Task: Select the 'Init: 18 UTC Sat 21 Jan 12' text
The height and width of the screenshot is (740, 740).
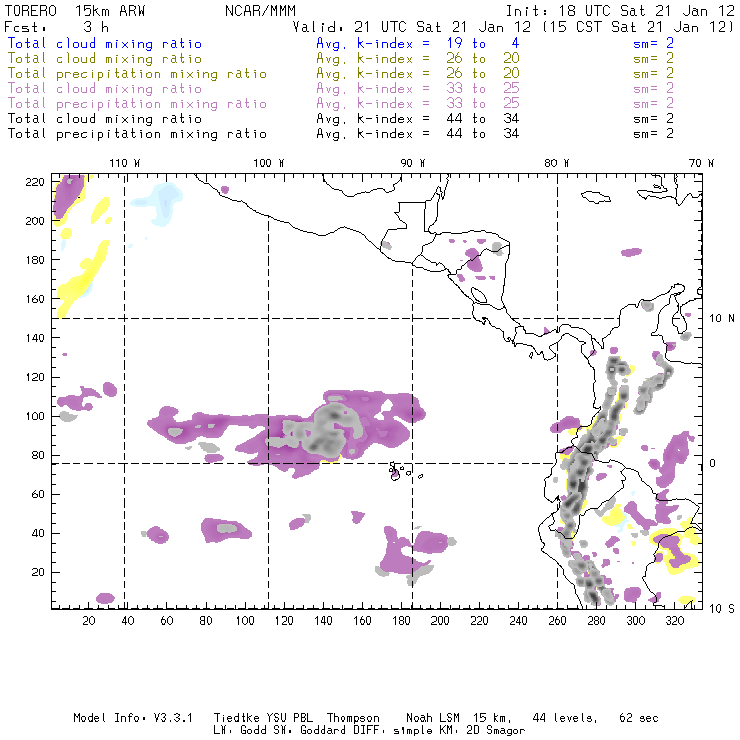Action: tap(620, 11)
